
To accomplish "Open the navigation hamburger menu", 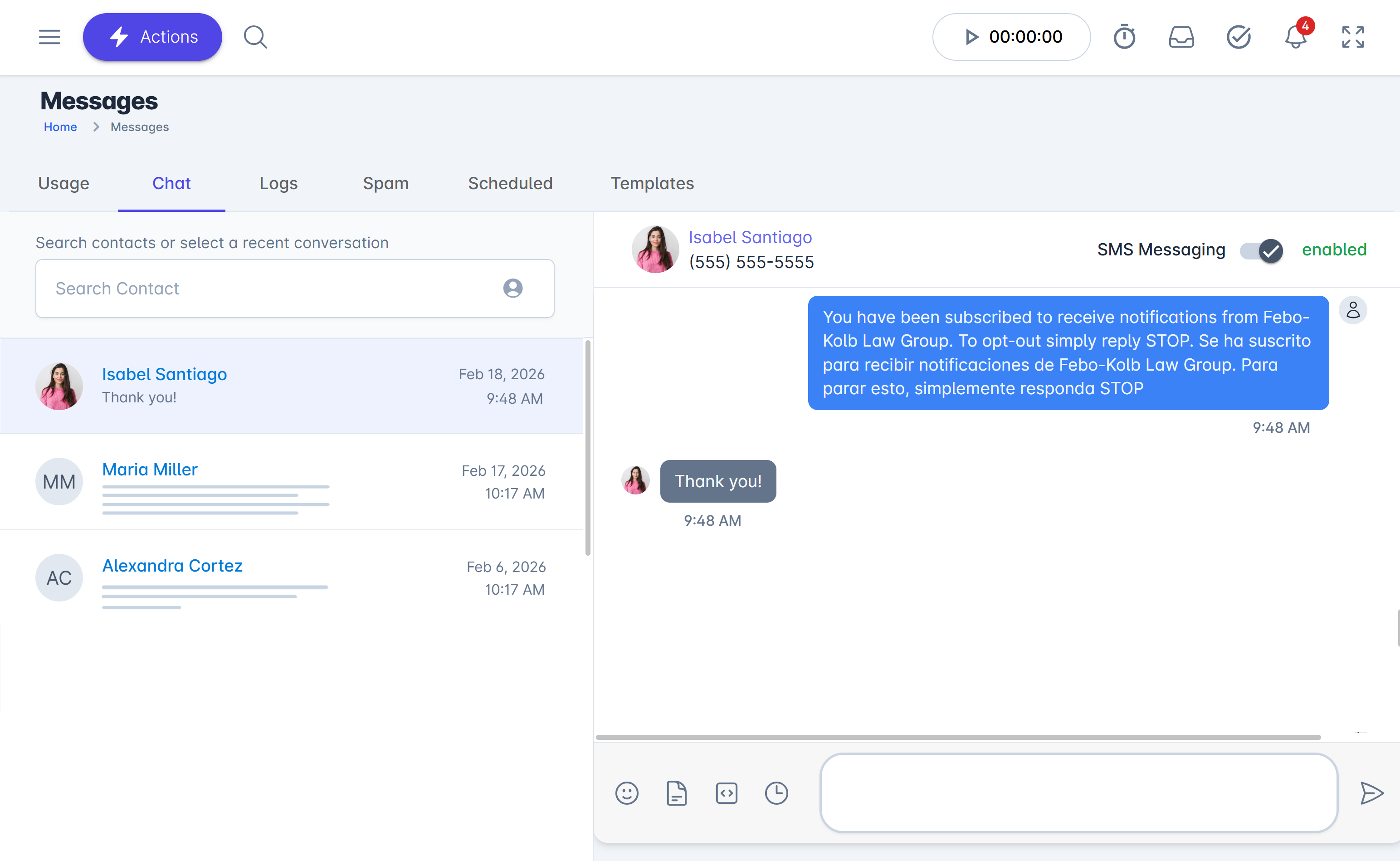I will 49,36.
